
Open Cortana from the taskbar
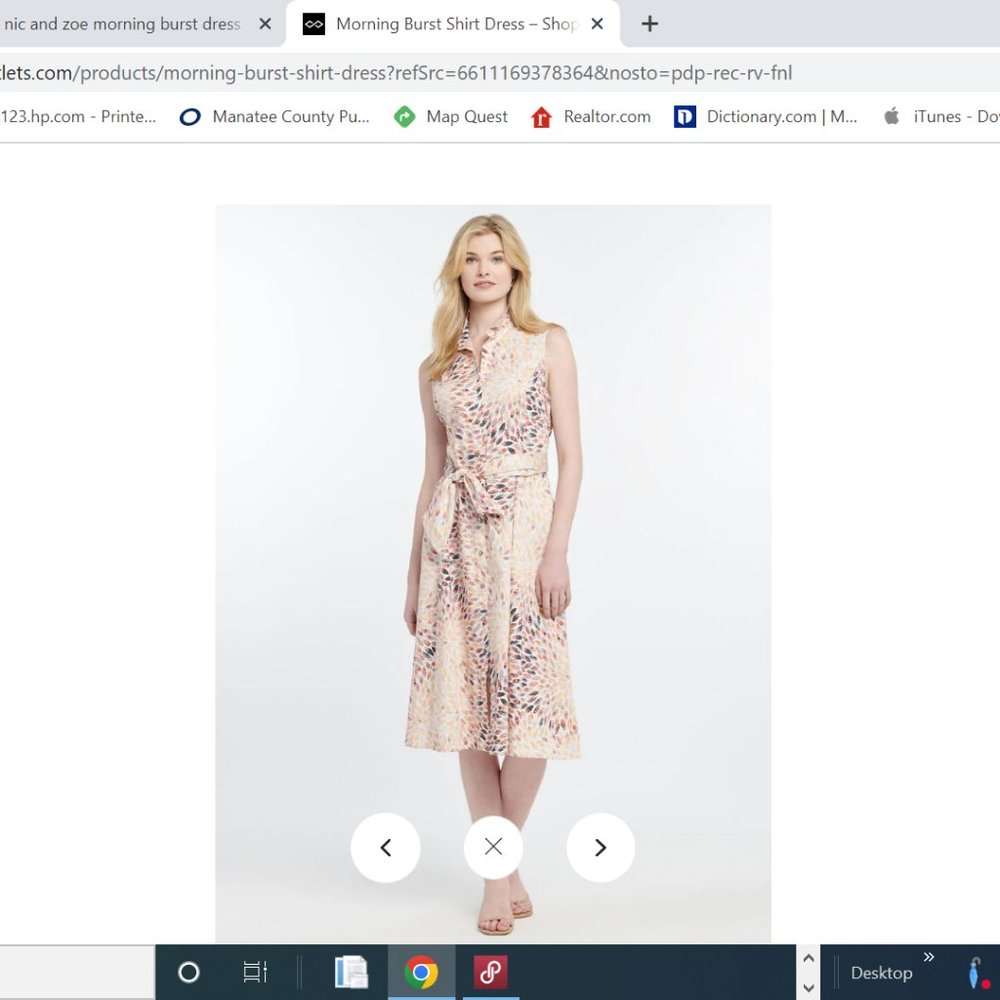(188, 972)
